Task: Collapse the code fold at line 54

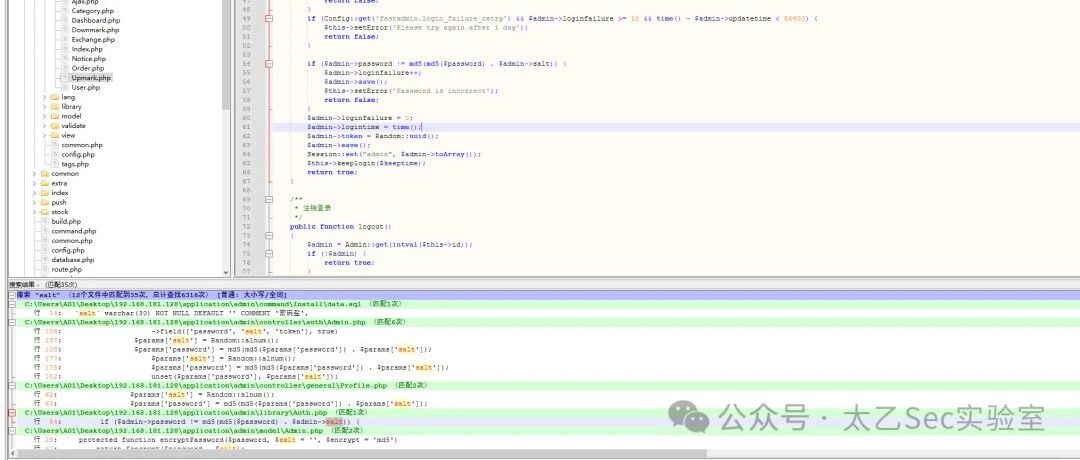Action: coord(269,64)
